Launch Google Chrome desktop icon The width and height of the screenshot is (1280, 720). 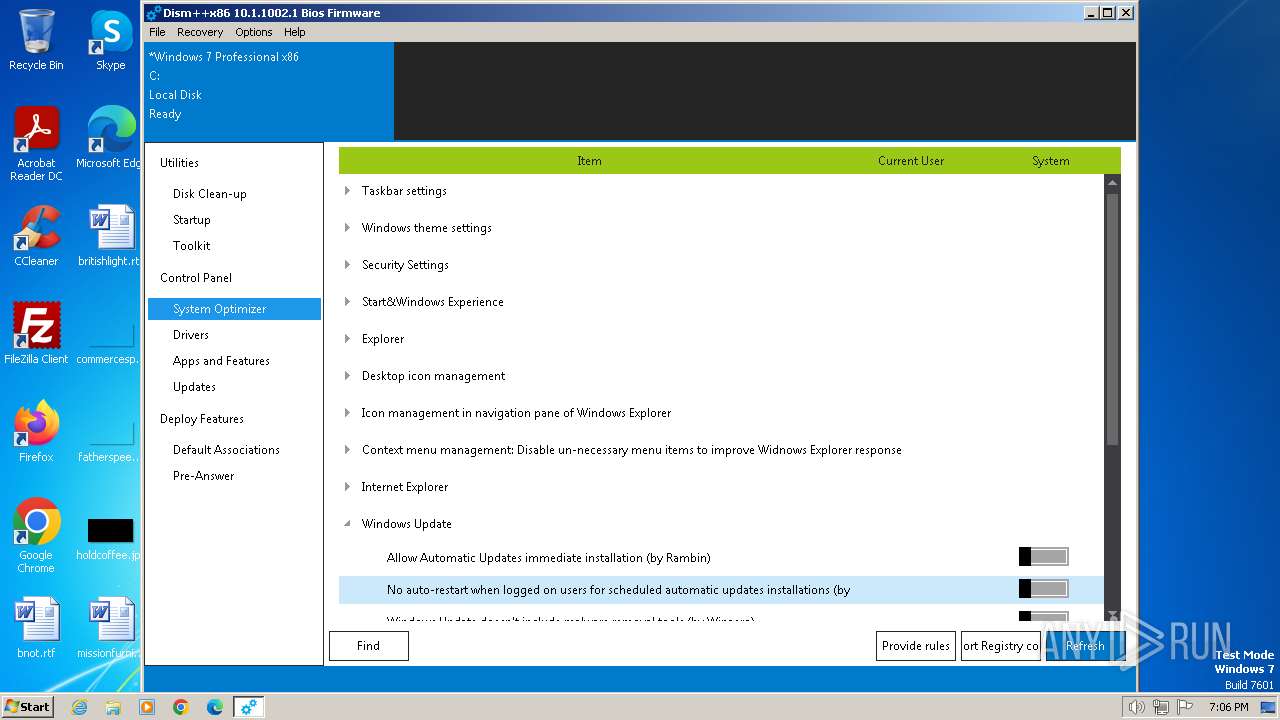pos(36,536)
